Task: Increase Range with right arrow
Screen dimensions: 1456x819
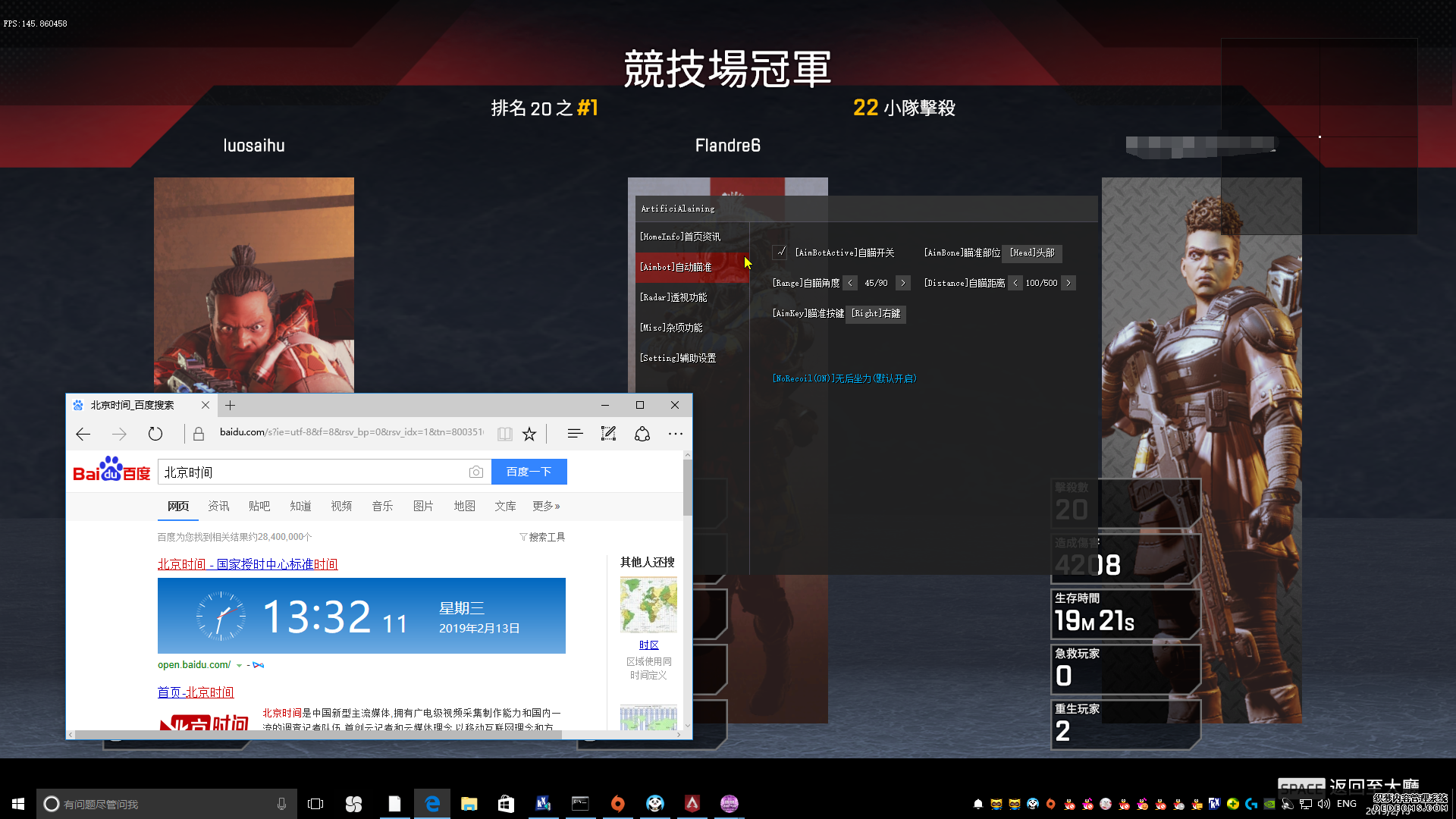Action: tap(902, 283)
